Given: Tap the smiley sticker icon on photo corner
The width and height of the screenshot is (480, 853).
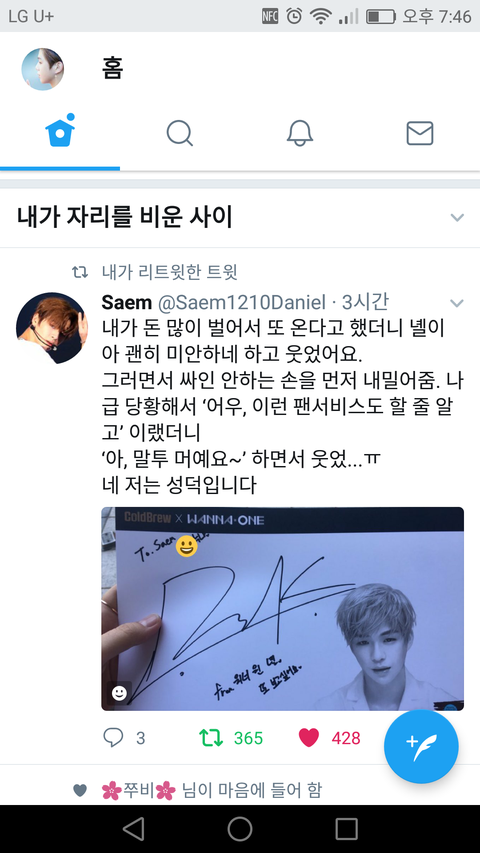Looking at the screenshot, I should click(x=119, y=693).
